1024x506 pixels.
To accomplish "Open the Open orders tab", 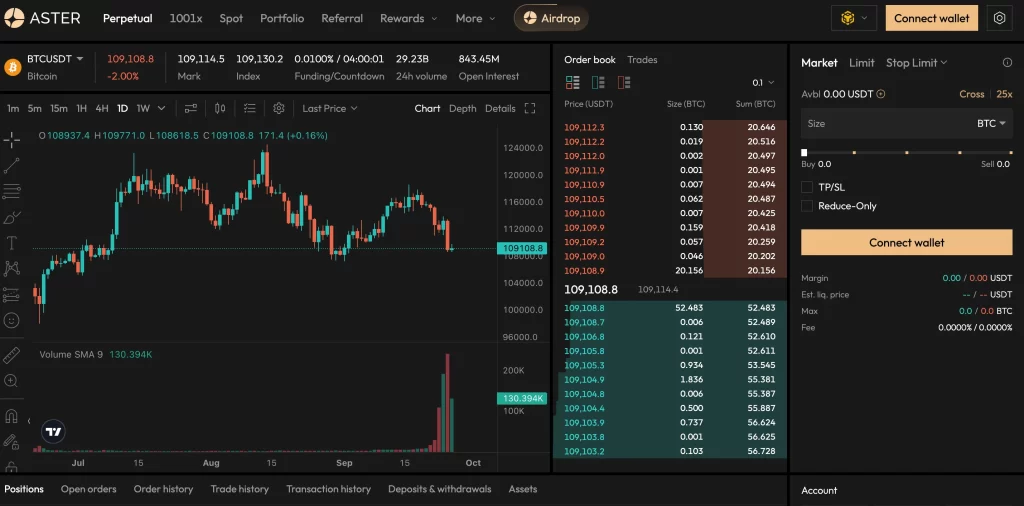I will click(89, 489).
